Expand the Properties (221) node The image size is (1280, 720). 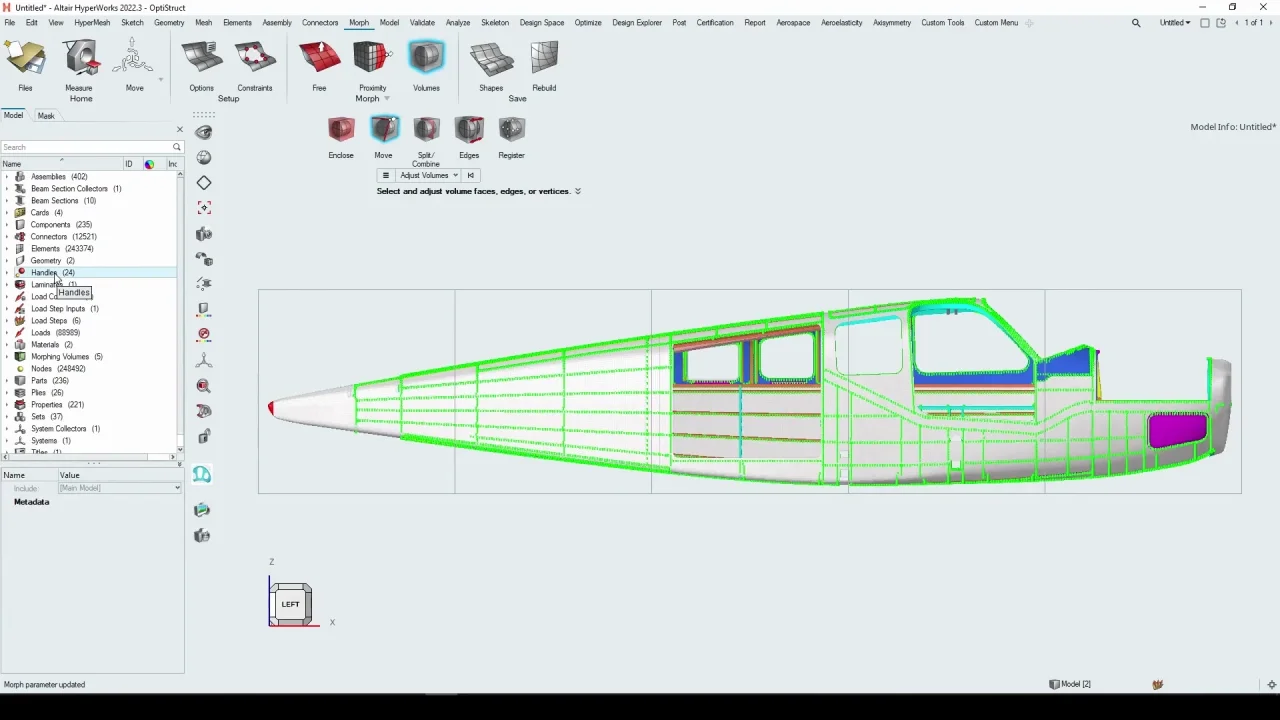pyautogui.click(x=7, y=405)
